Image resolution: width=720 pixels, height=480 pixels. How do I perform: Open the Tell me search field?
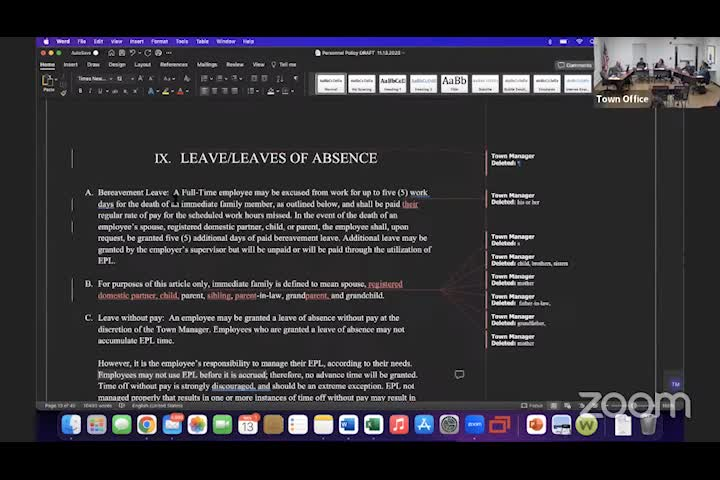[286, 64]
